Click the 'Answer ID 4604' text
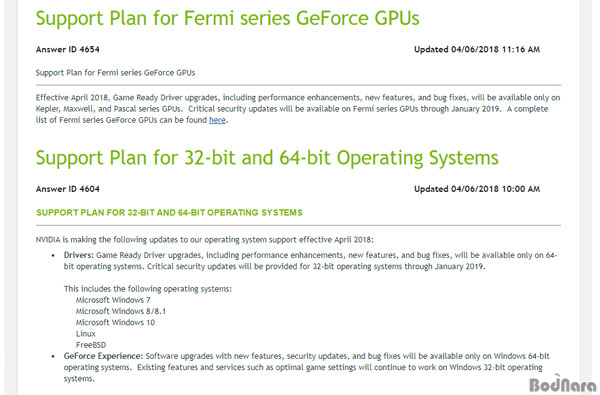 (68, 189)
